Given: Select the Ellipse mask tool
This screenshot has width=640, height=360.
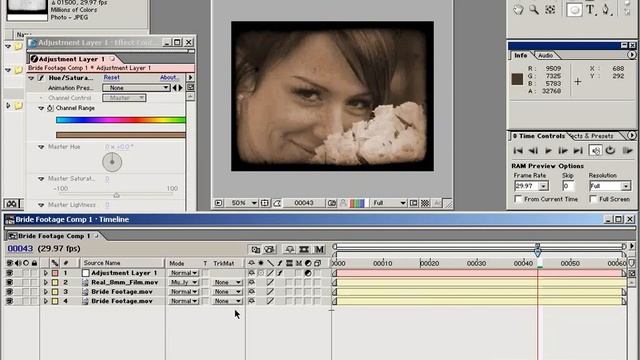Looking at the screenshot, I should click(x=574, y=9).
